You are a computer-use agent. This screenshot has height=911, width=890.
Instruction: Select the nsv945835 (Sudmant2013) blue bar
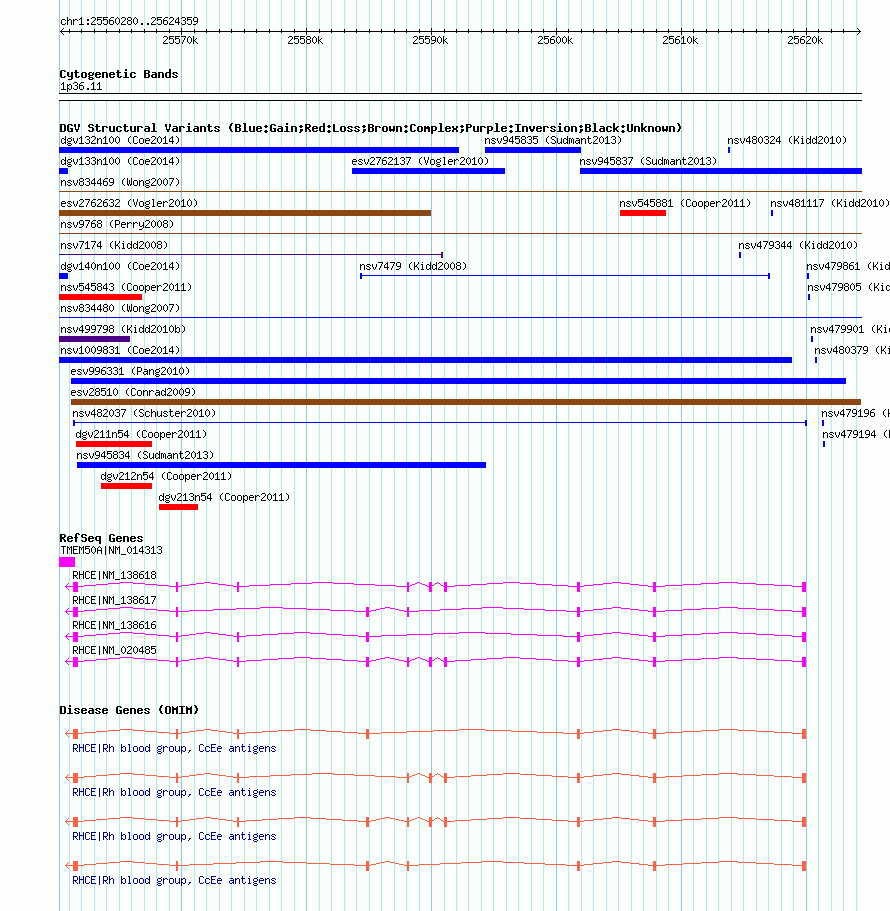click(x=533, y=150)
